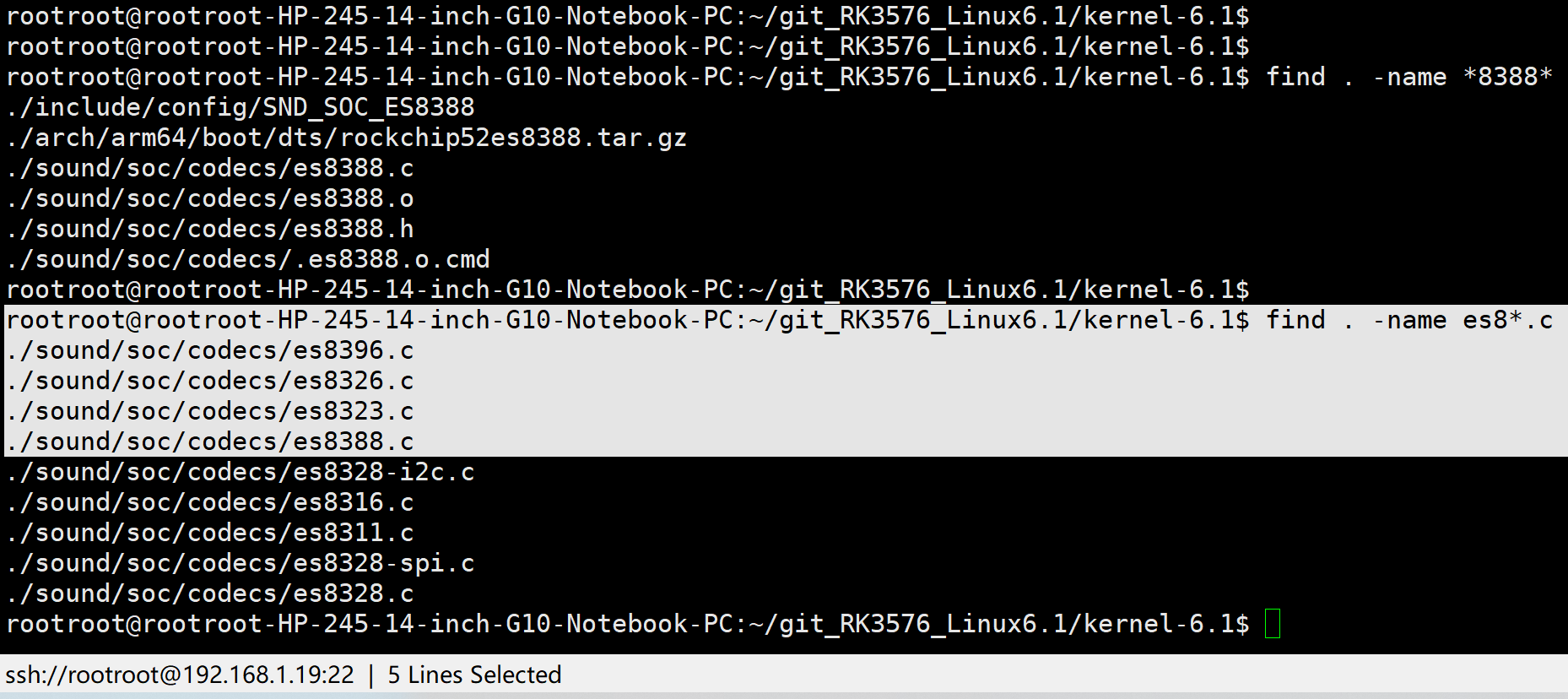Click the es8388.h output line
Viewport: 1568px width, 699px height.
(210, 229)
